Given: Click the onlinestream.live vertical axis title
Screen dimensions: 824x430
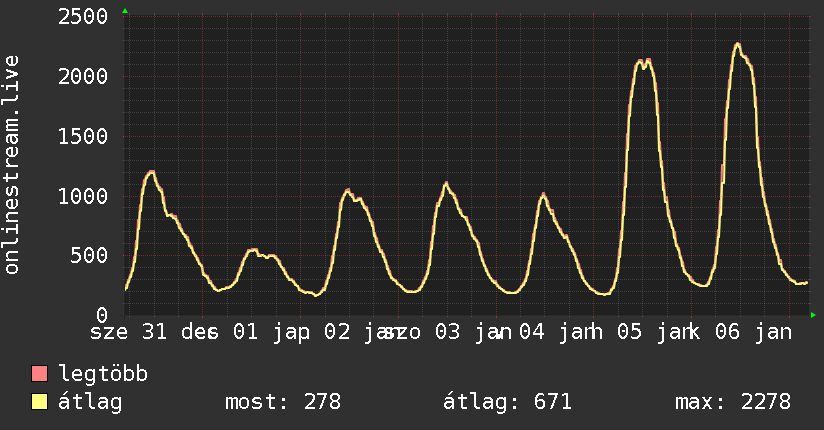Looking at the screenshot, I should (x=12, y=165).
